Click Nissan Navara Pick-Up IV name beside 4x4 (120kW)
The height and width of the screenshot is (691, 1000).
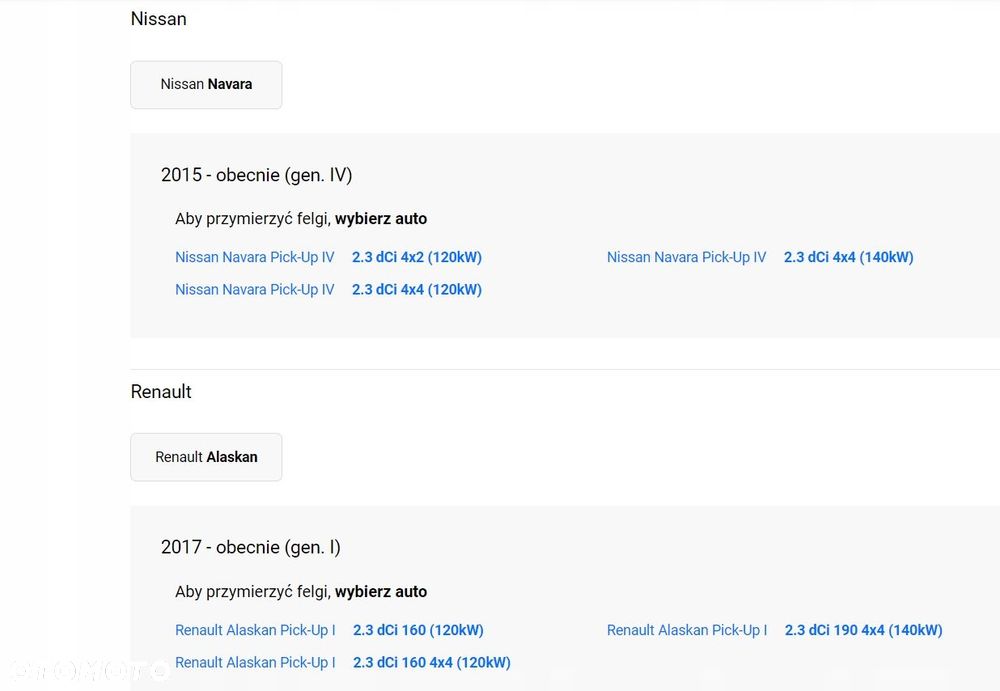click(x=255, y=289)
